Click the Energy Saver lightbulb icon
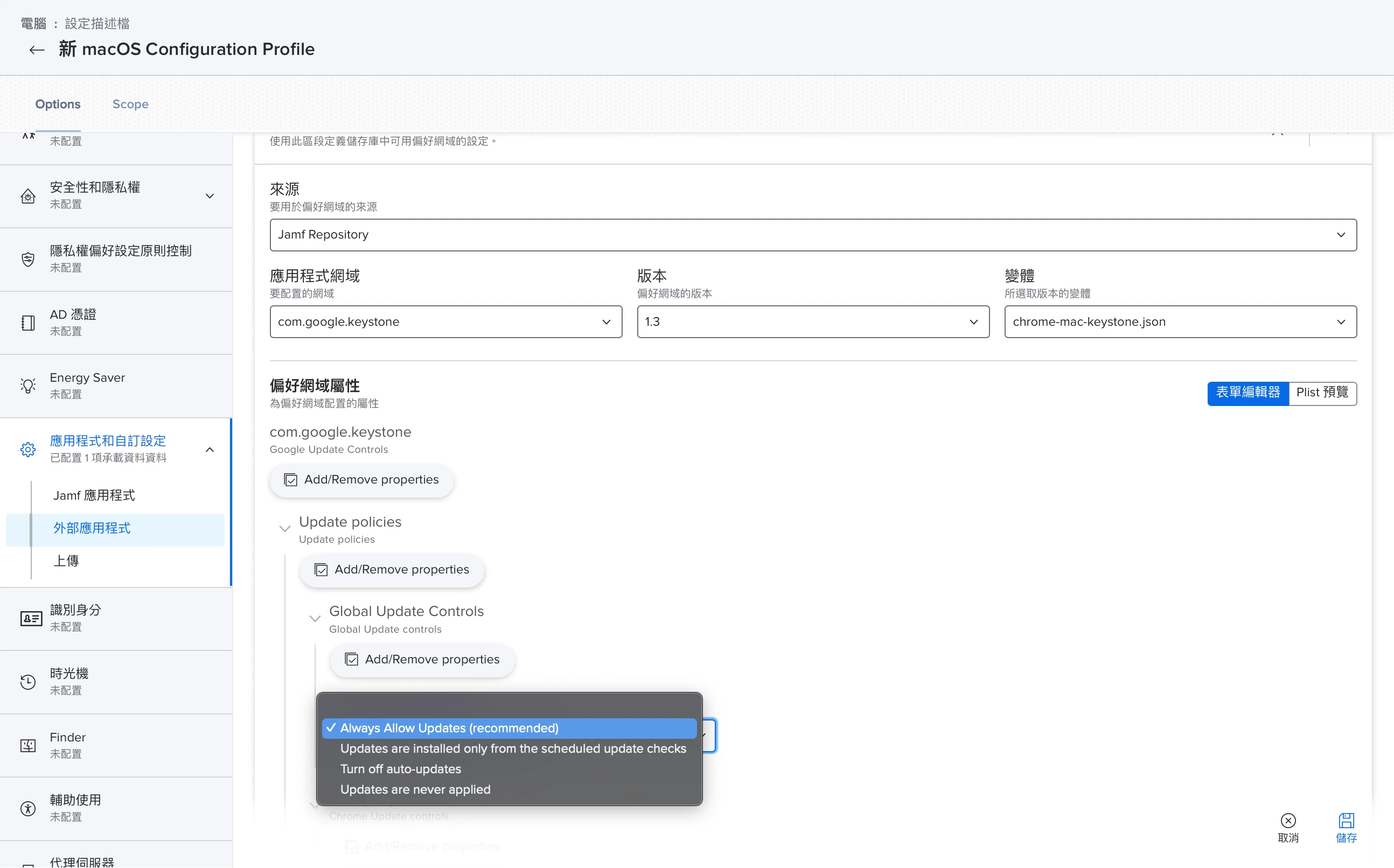 27,386
